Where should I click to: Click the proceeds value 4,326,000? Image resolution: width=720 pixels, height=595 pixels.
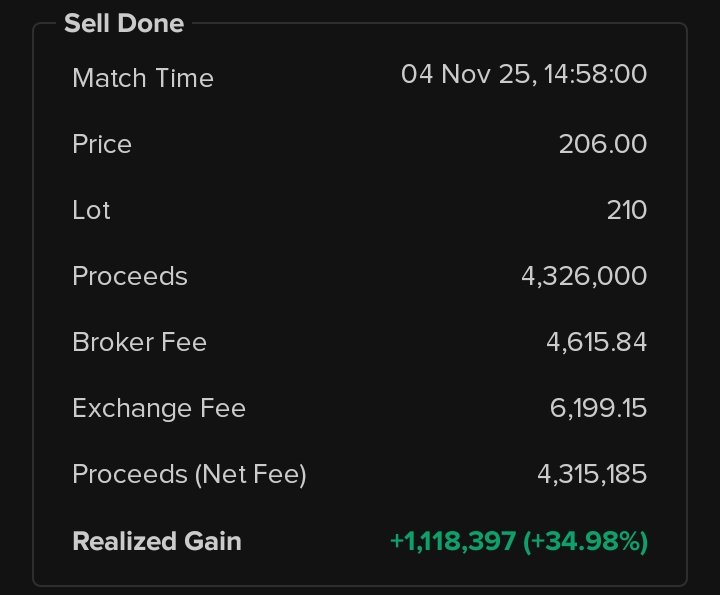(584, 276)
